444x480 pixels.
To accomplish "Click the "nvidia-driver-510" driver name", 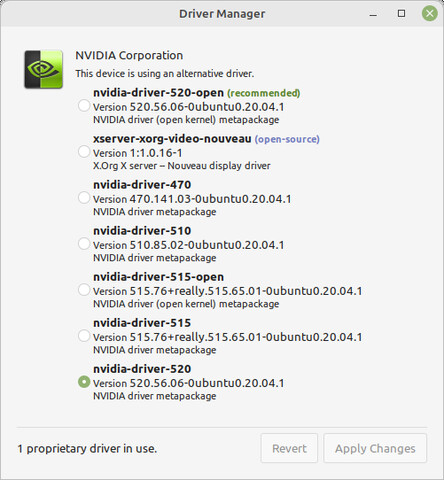I will tap(142, 231).
